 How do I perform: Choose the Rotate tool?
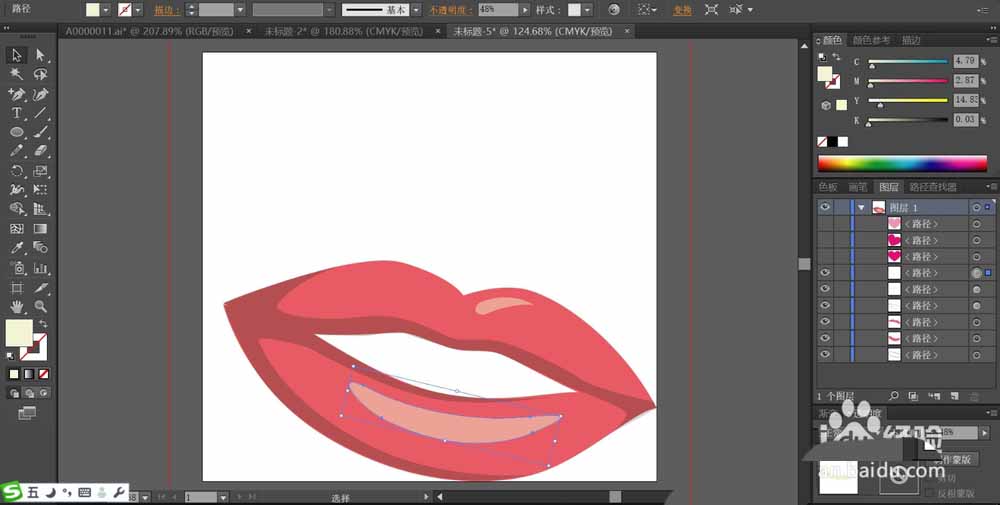17,171
